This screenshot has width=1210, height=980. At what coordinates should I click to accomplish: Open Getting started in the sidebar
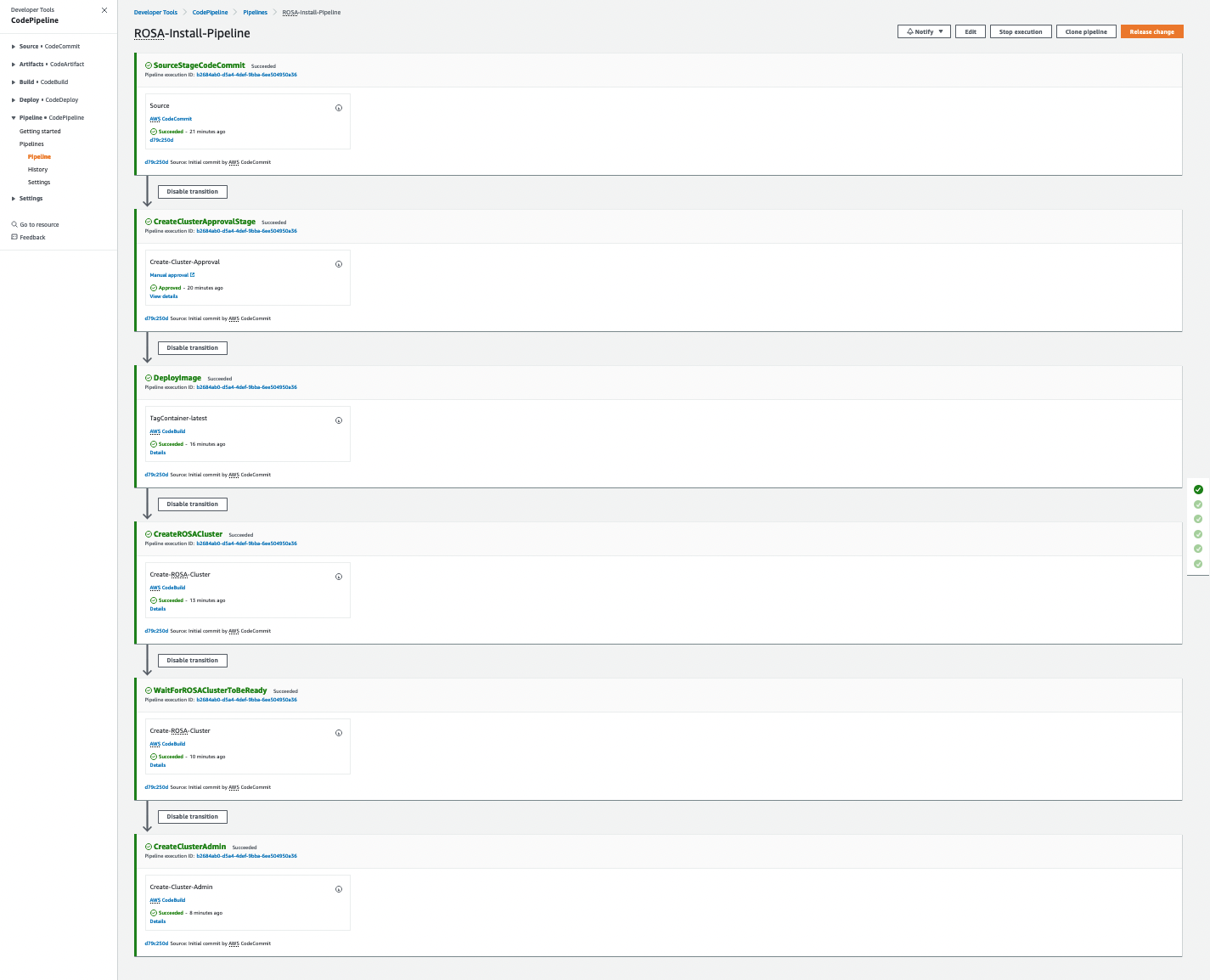point(40,132)
